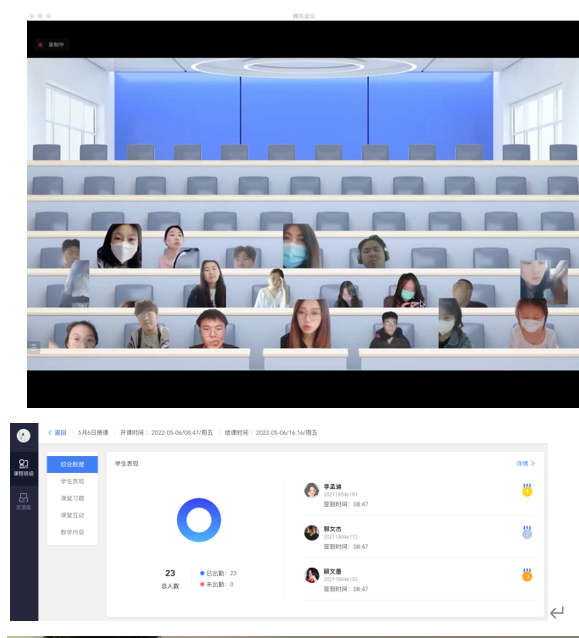Click the 已出勤 blue legend item
The image size is (579, 638).
pos(218,573)
